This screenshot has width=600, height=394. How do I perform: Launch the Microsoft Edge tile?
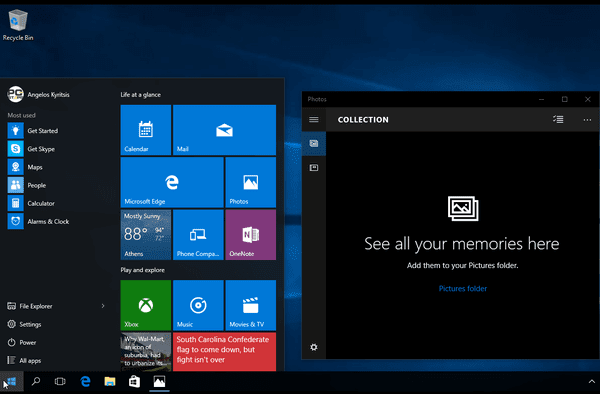172,182
